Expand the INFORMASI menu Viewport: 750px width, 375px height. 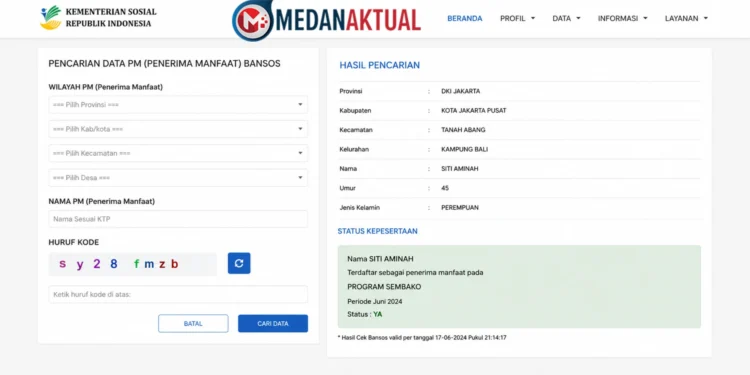(x=622, y=18)
